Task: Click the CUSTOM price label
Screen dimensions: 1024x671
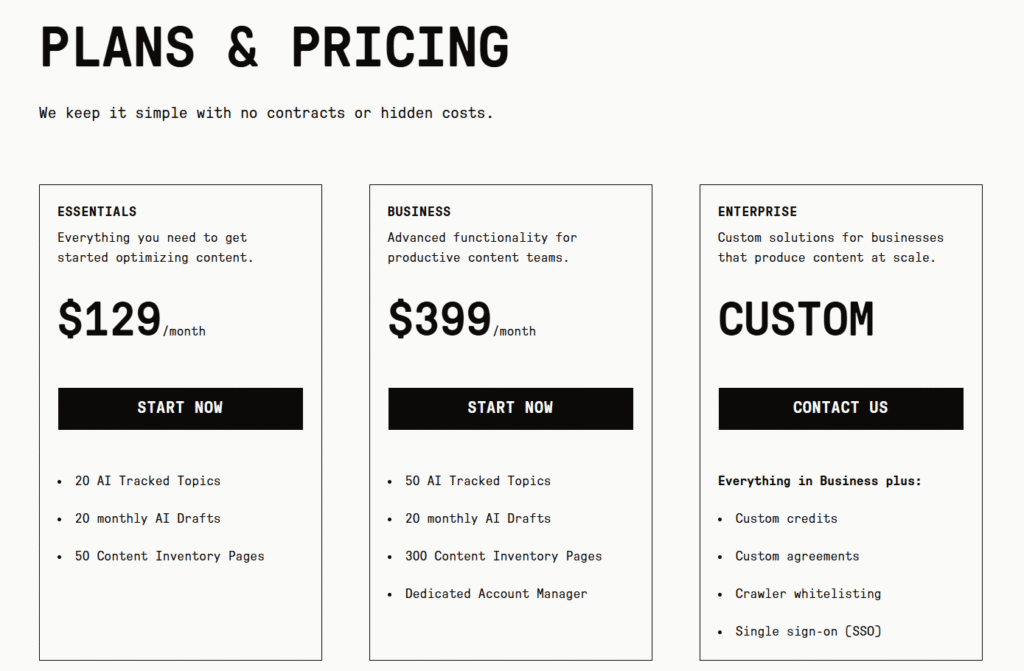Action: [796, 320]
